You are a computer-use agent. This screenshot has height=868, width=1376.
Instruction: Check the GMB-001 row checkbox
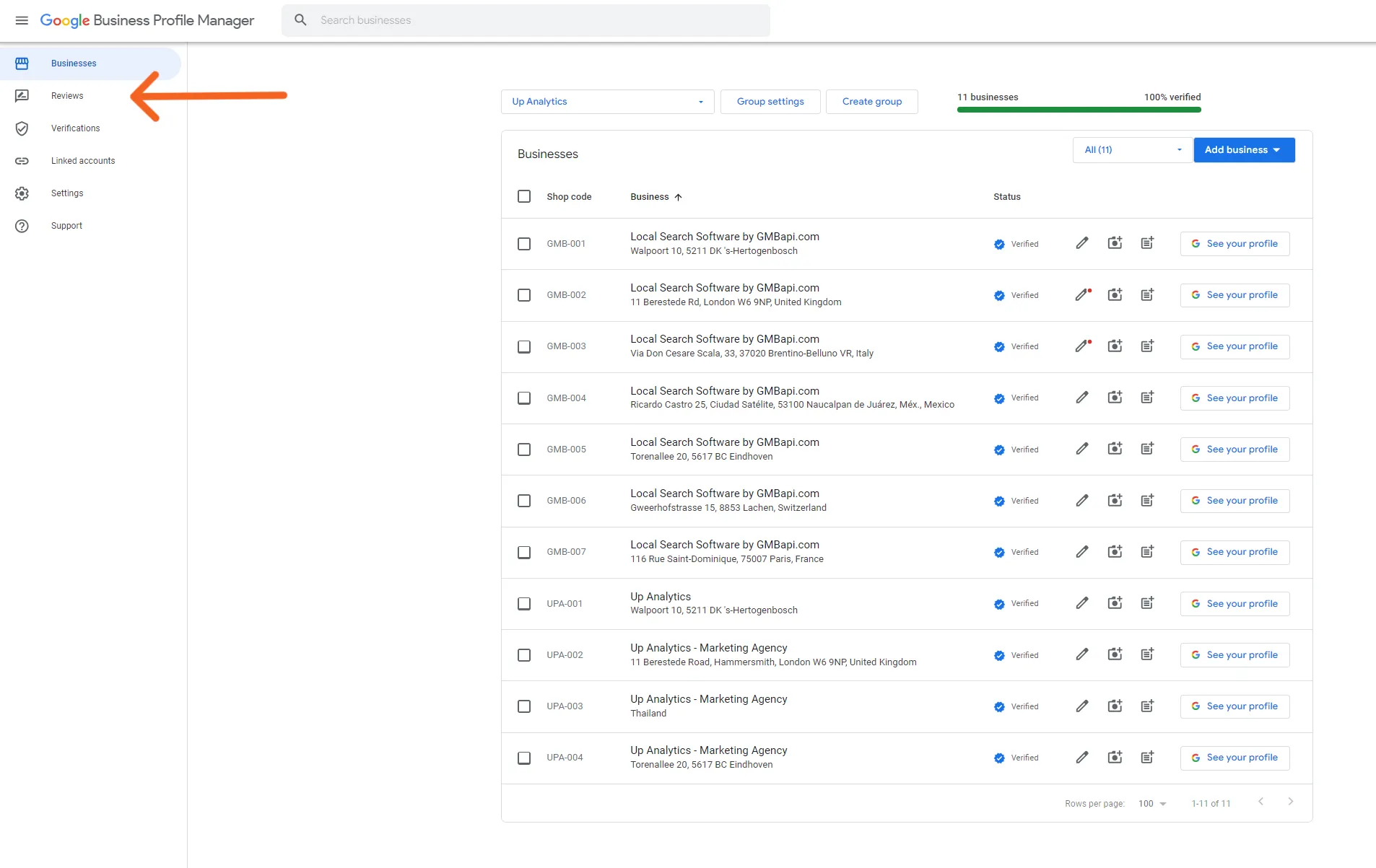524,244
